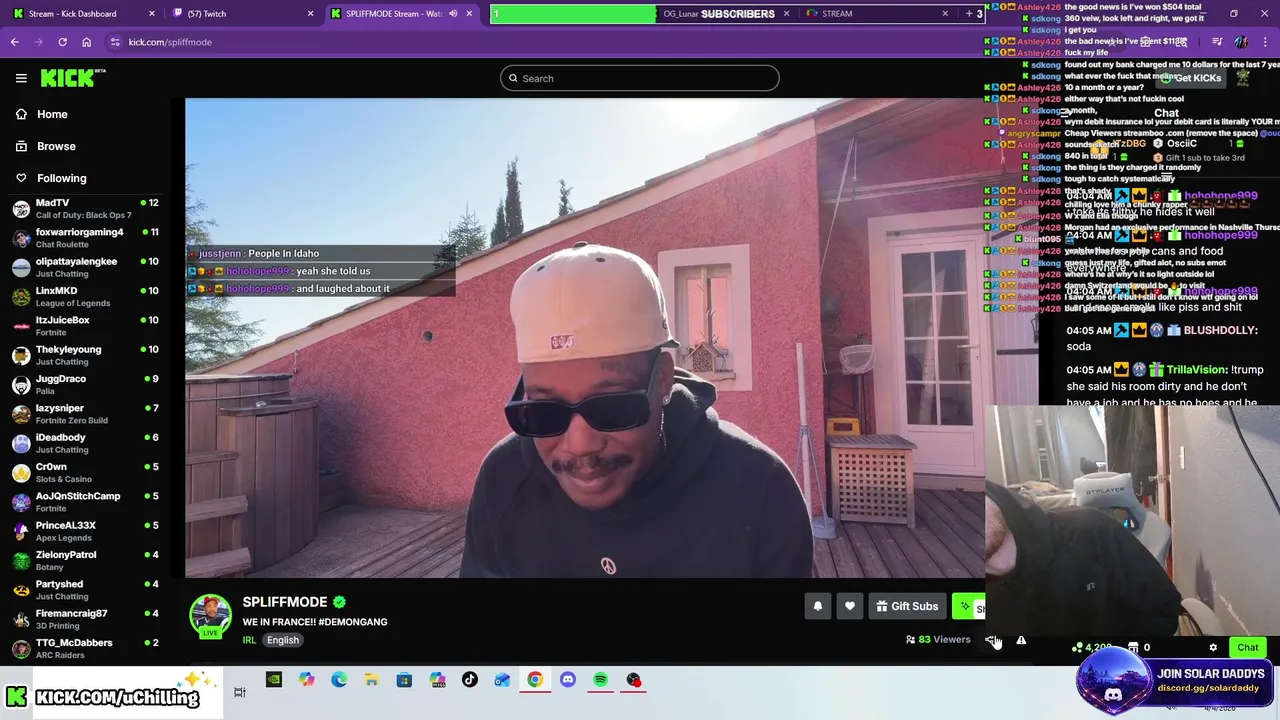1280x720 pixels.
Task: Click the report flag icon below stream
Action: point(1021,640)
